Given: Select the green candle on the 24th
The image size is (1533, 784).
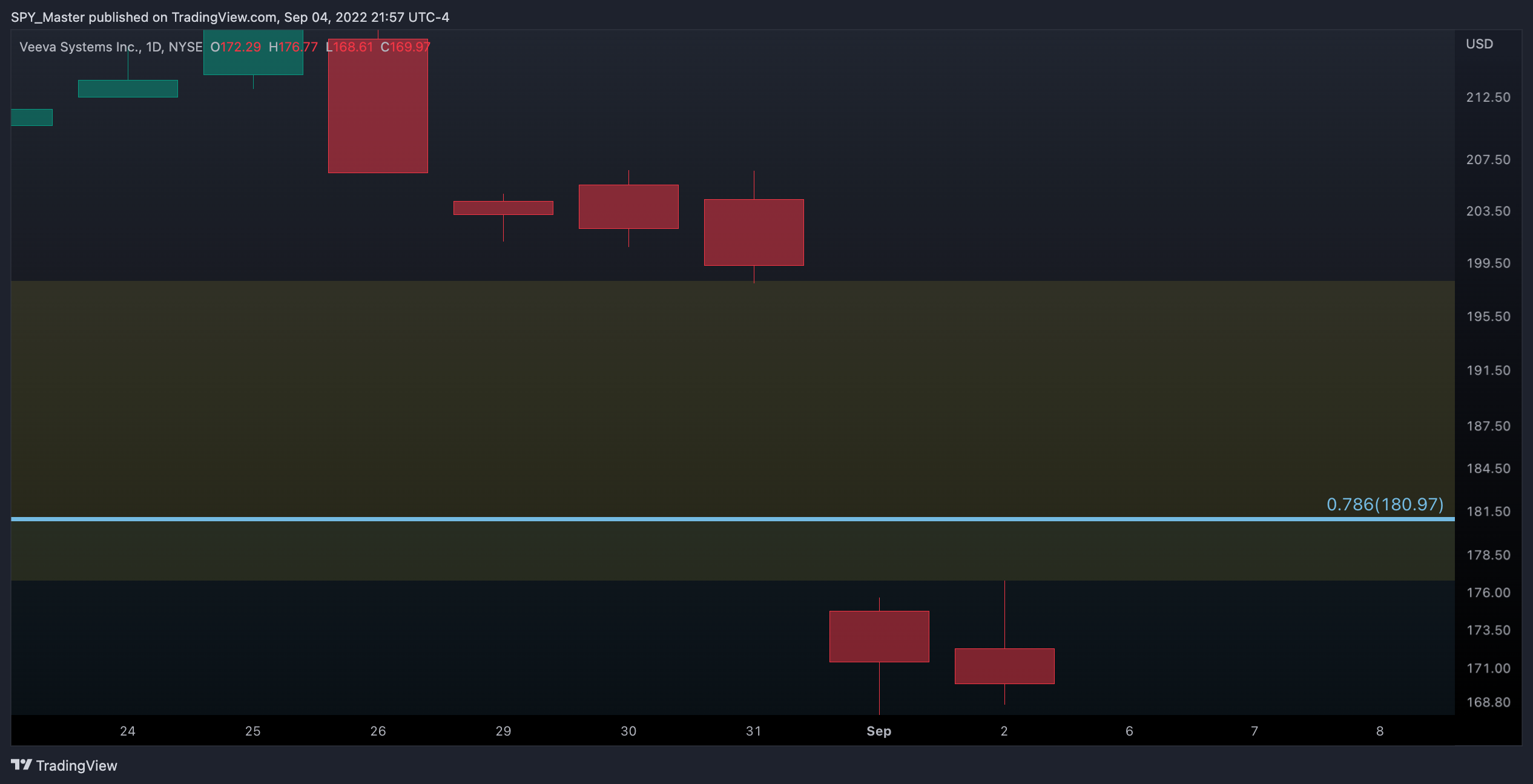Looking at the screenshot, I should coord(128,88).
